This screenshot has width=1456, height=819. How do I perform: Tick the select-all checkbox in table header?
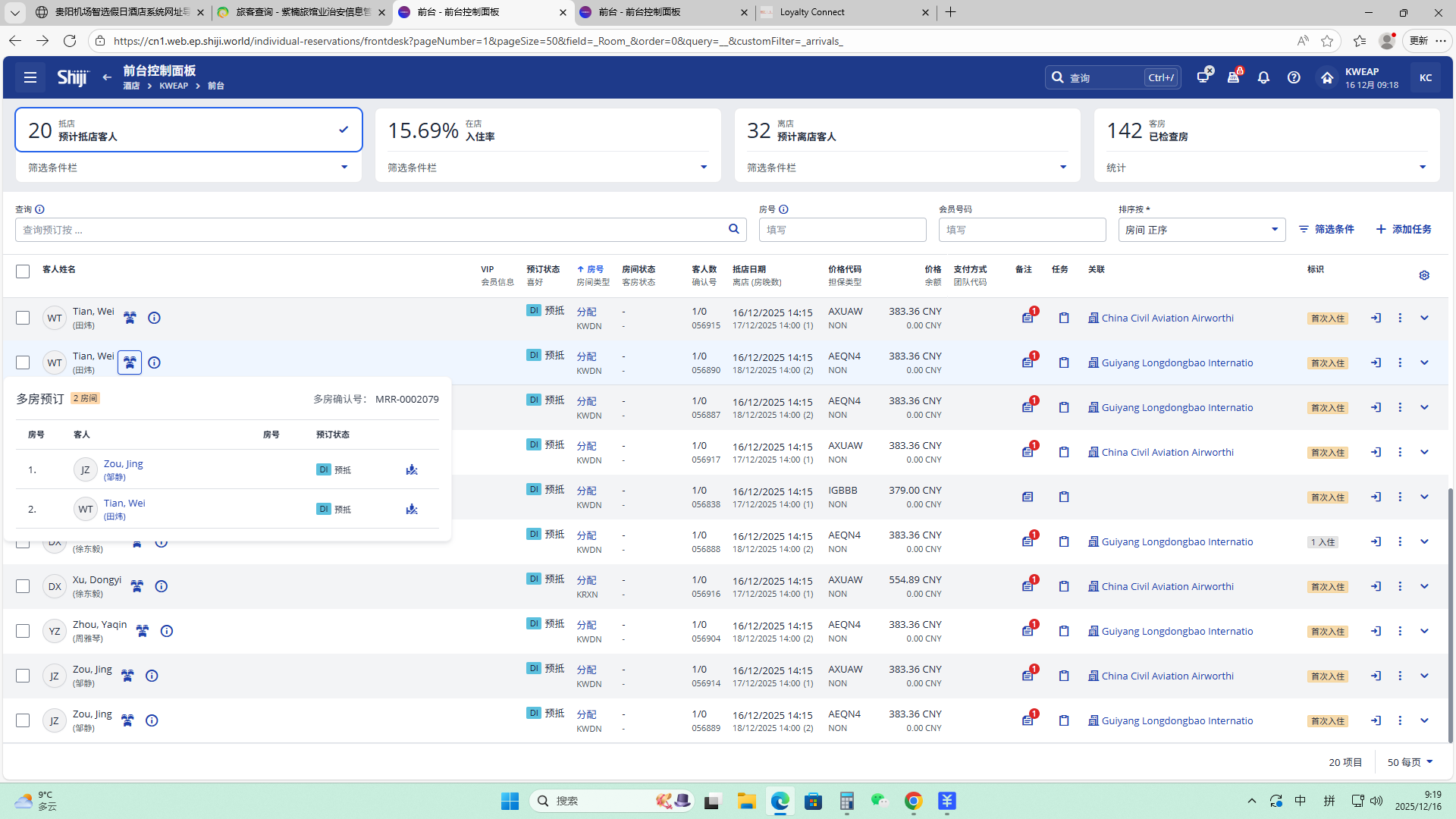(x=23, y=271)
